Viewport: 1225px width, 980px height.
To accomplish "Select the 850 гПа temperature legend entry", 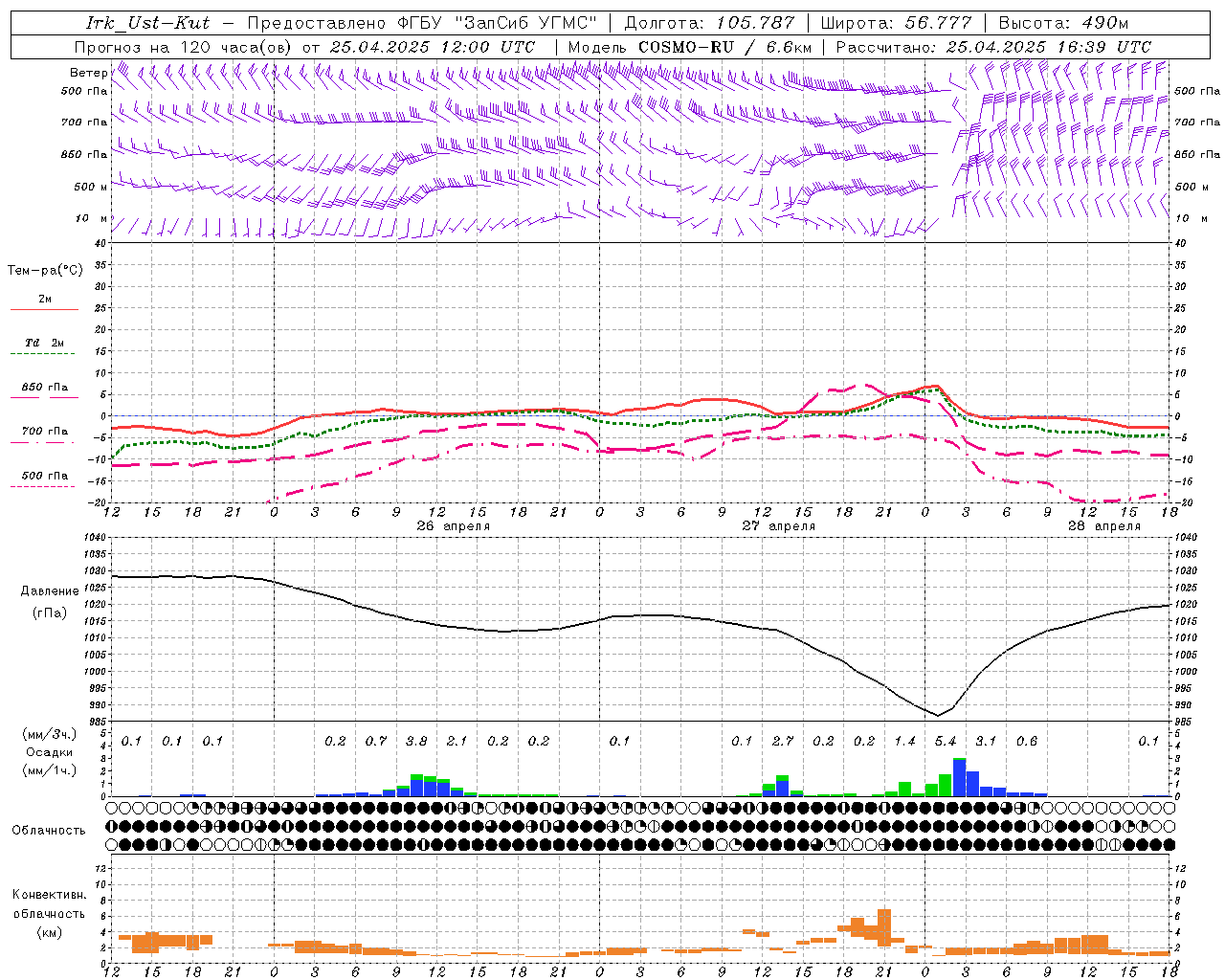I will [44, 388].
